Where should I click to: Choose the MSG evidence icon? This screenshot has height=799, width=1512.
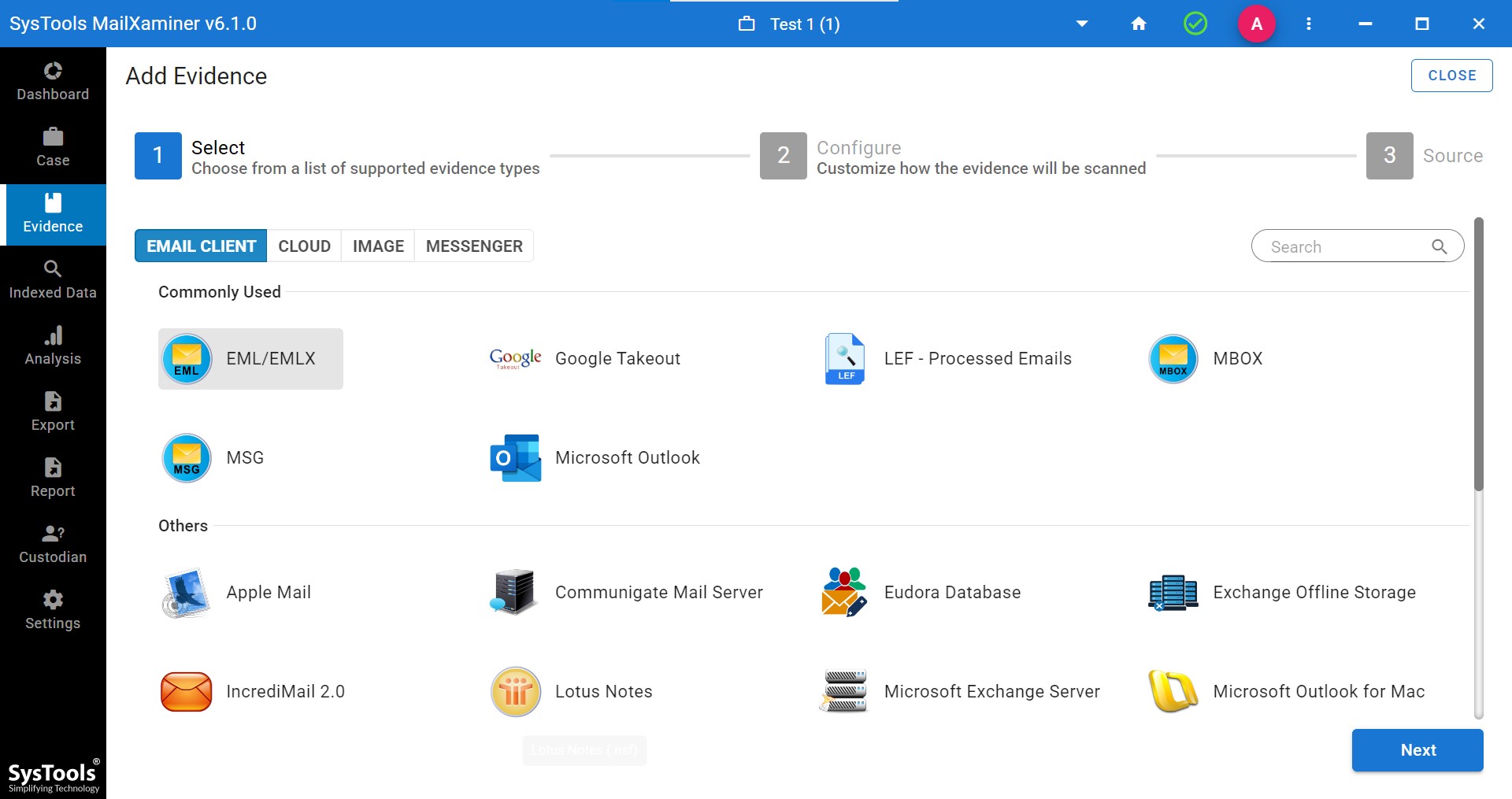click(187, 458)
